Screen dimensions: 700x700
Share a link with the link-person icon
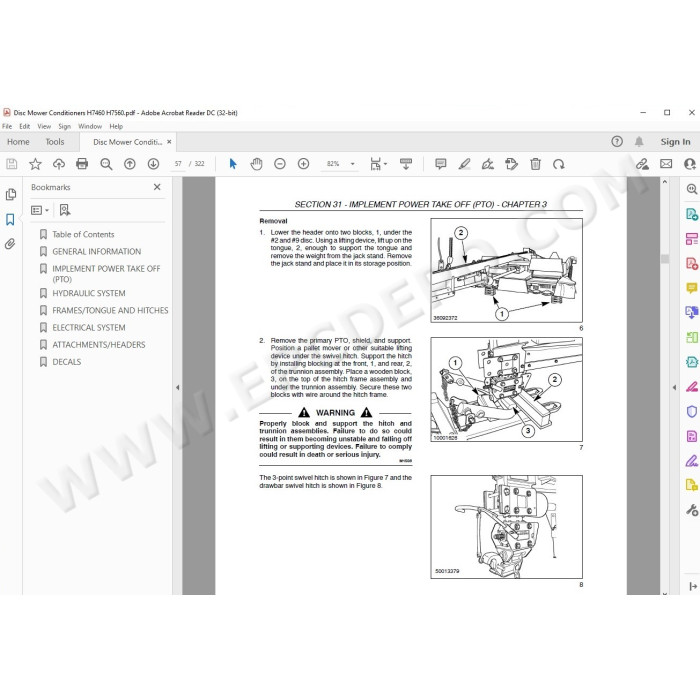click(642, 164)
